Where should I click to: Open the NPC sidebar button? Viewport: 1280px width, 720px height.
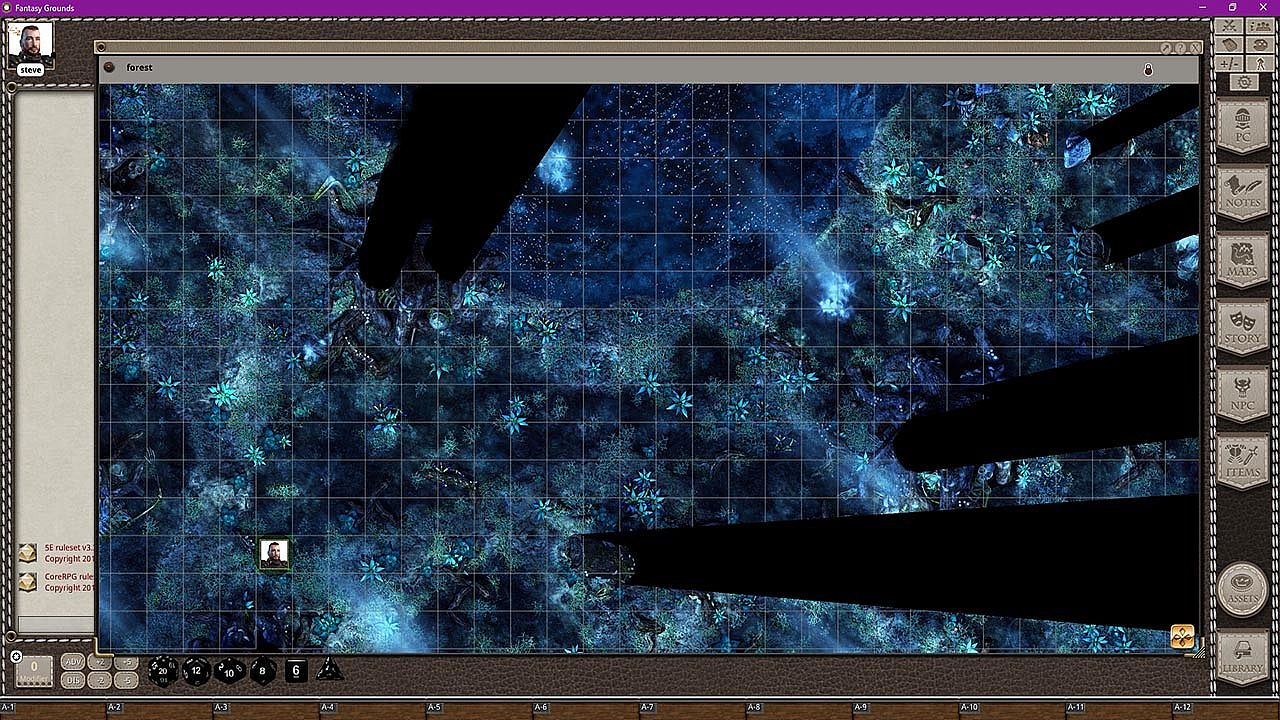point(1243,395)
